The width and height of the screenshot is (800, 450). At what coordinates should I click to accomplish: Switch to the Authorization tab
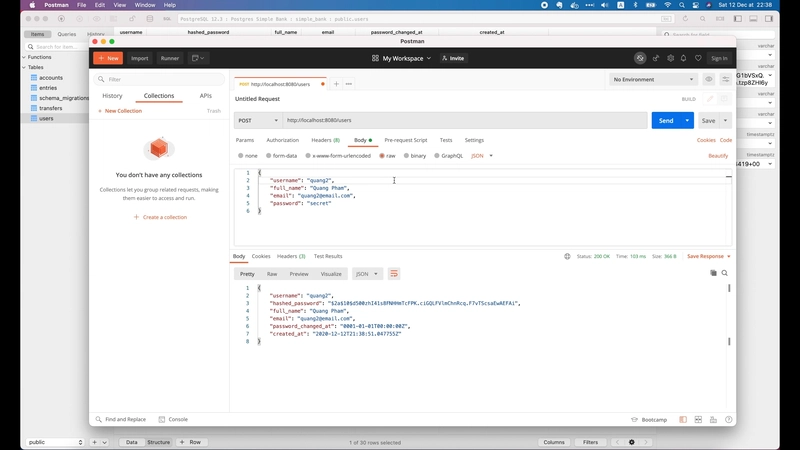coord(282,140)
